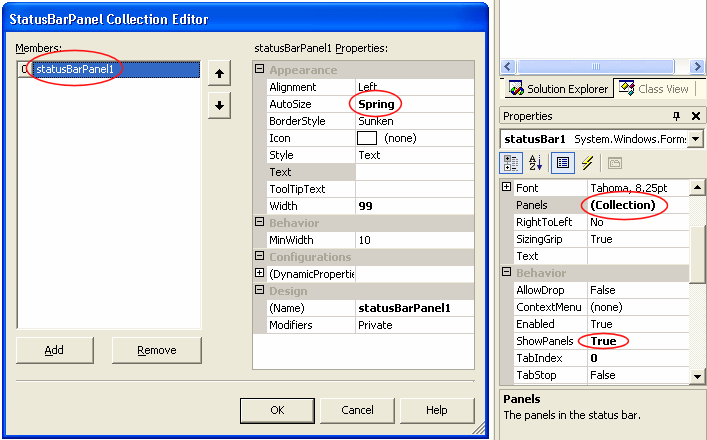
Task: Pin the Properties window
Action: pyautogui.click(x=676, y=116)
